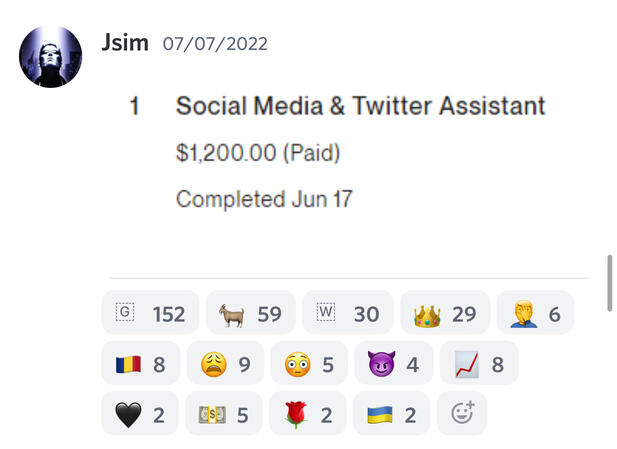Click the 07/07/2022 message timestamp
Screen dimensions: 617x449
click(x=215, y=44)
